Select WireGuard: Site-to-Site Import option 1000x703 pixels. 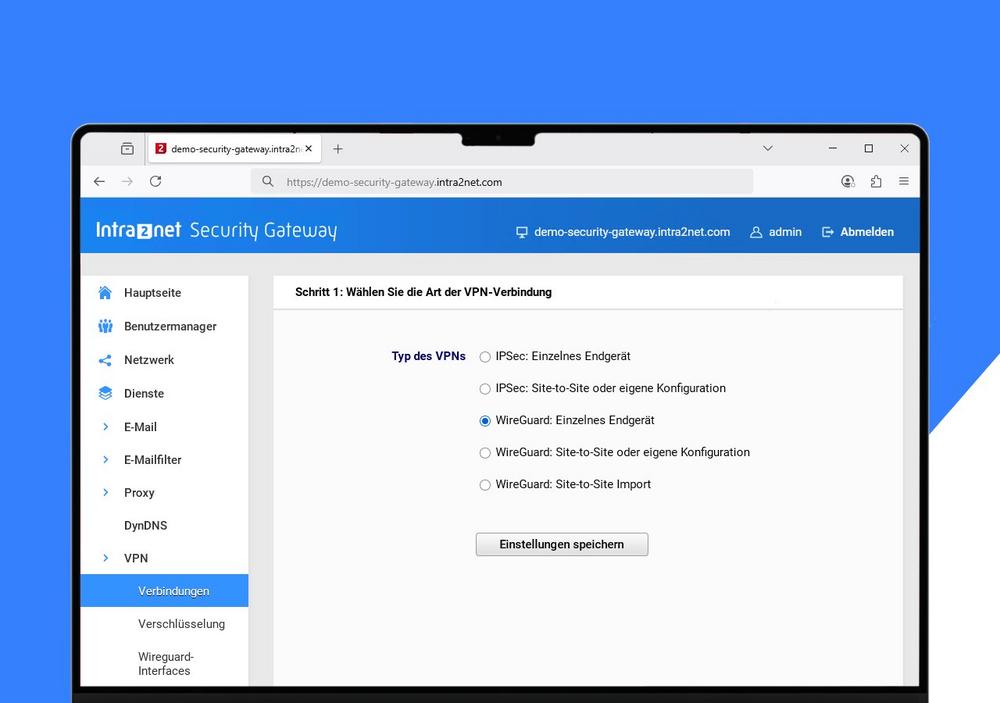coord(486,485)
